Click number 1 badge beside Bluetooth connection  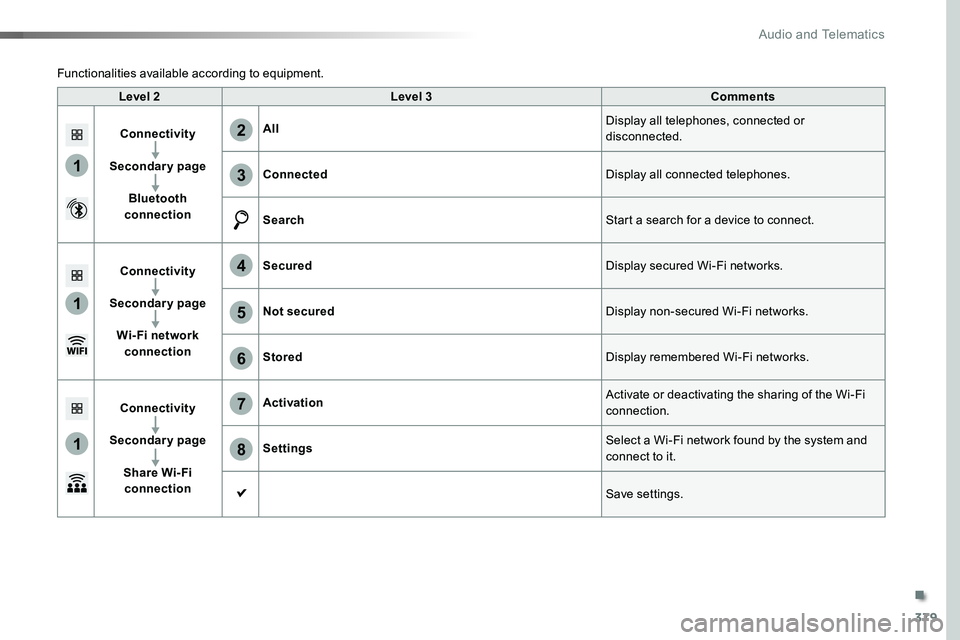coord(77,165)
